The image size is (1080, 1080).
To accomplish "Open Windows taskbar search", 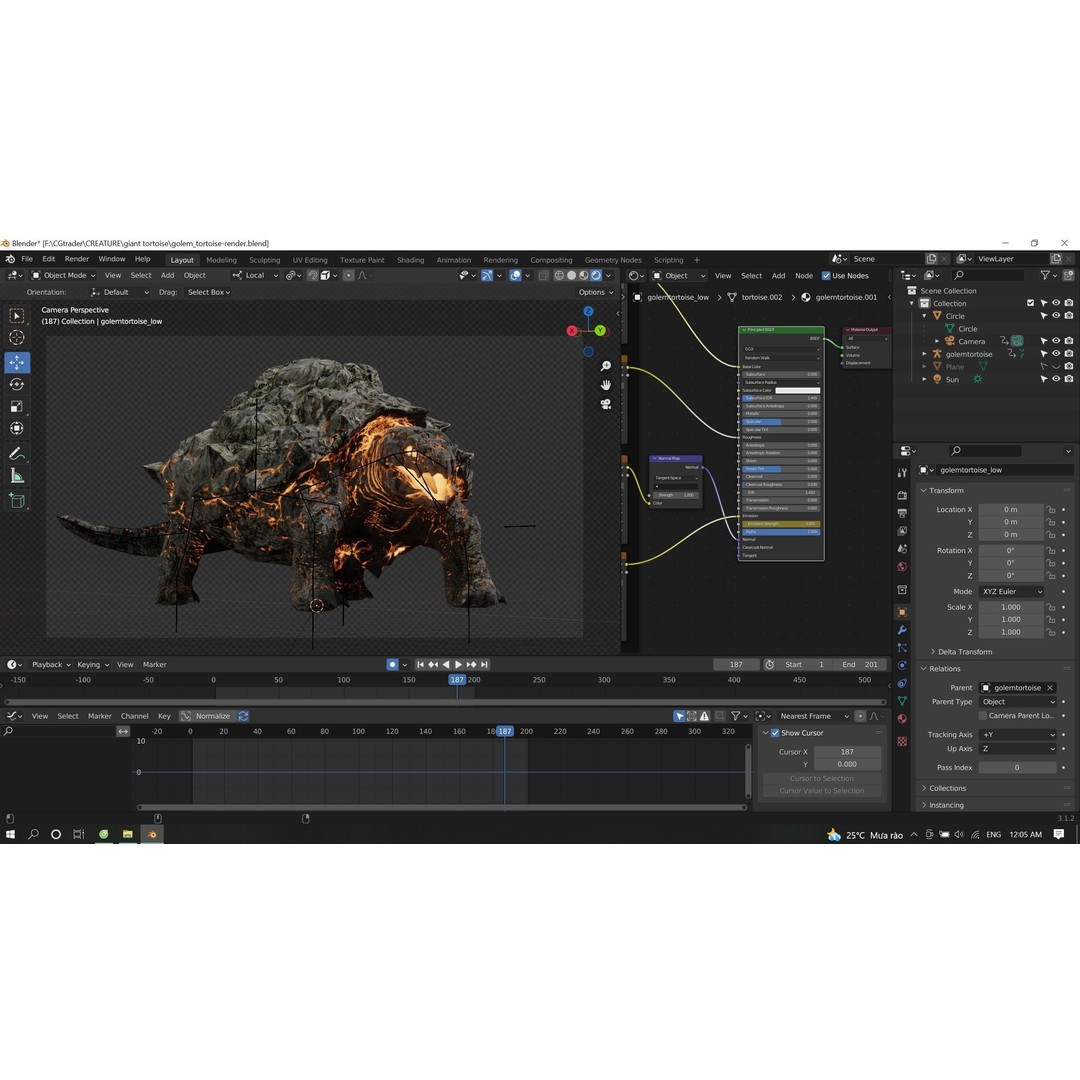I will pos(33,834).
